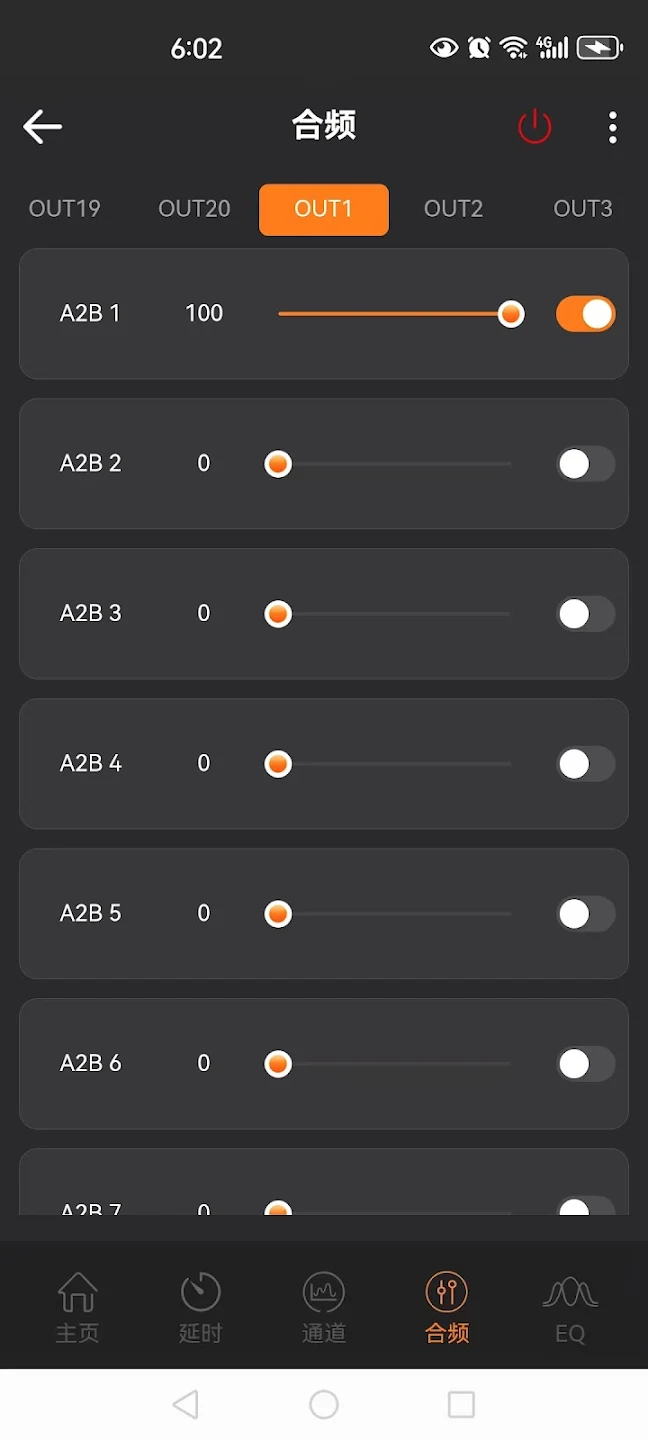Image resolution: width=648 pixels, height=1440 pixels.
Task: Tap the back arrow icon
Action: click(43, 127)
